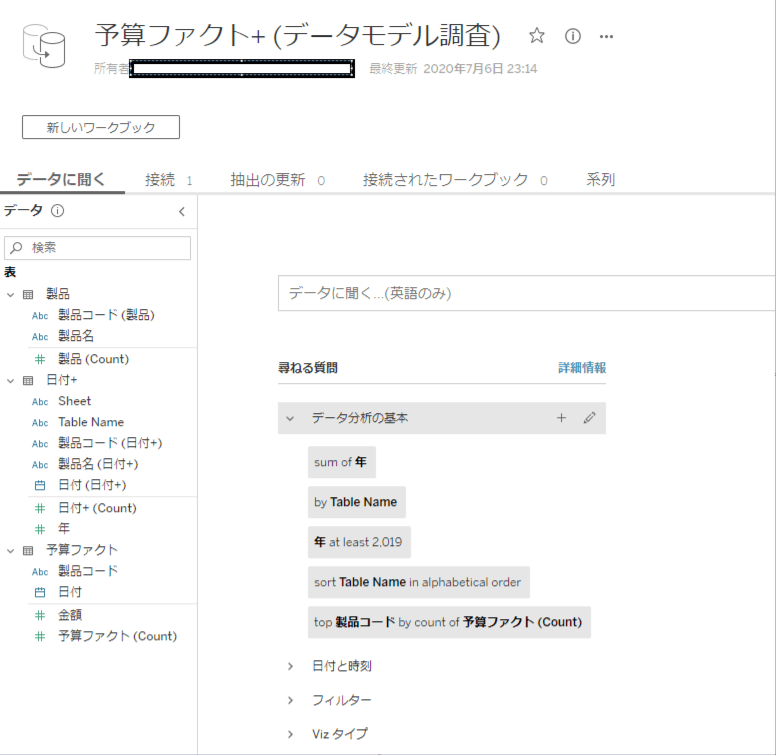This screenshot has height=755, width=776.
Task: Click Abc icon of Sheet field
Action: pos(40,402)
